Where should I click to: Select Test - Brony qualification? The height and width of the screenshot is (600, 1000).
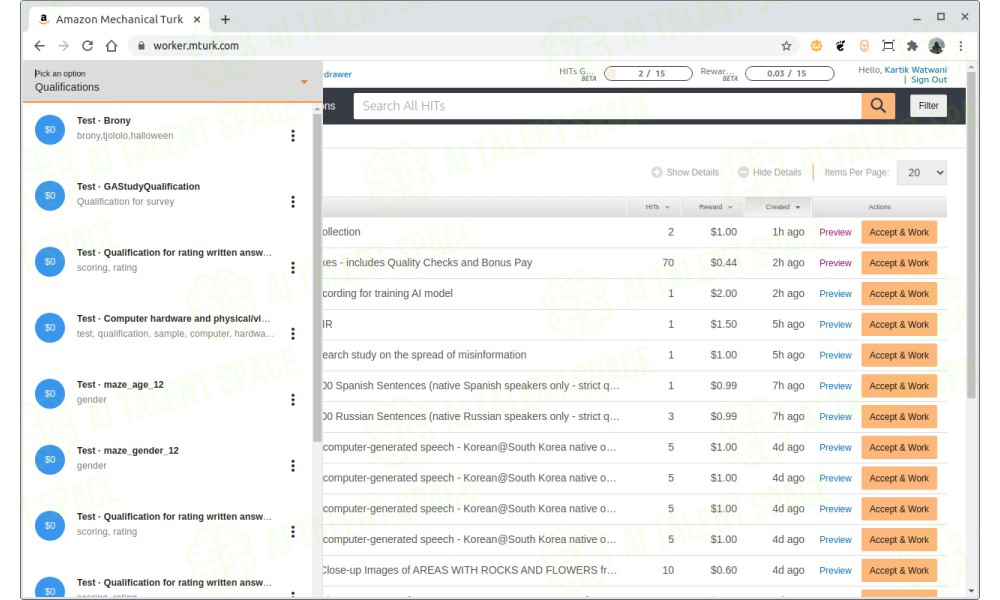[104, 121]
